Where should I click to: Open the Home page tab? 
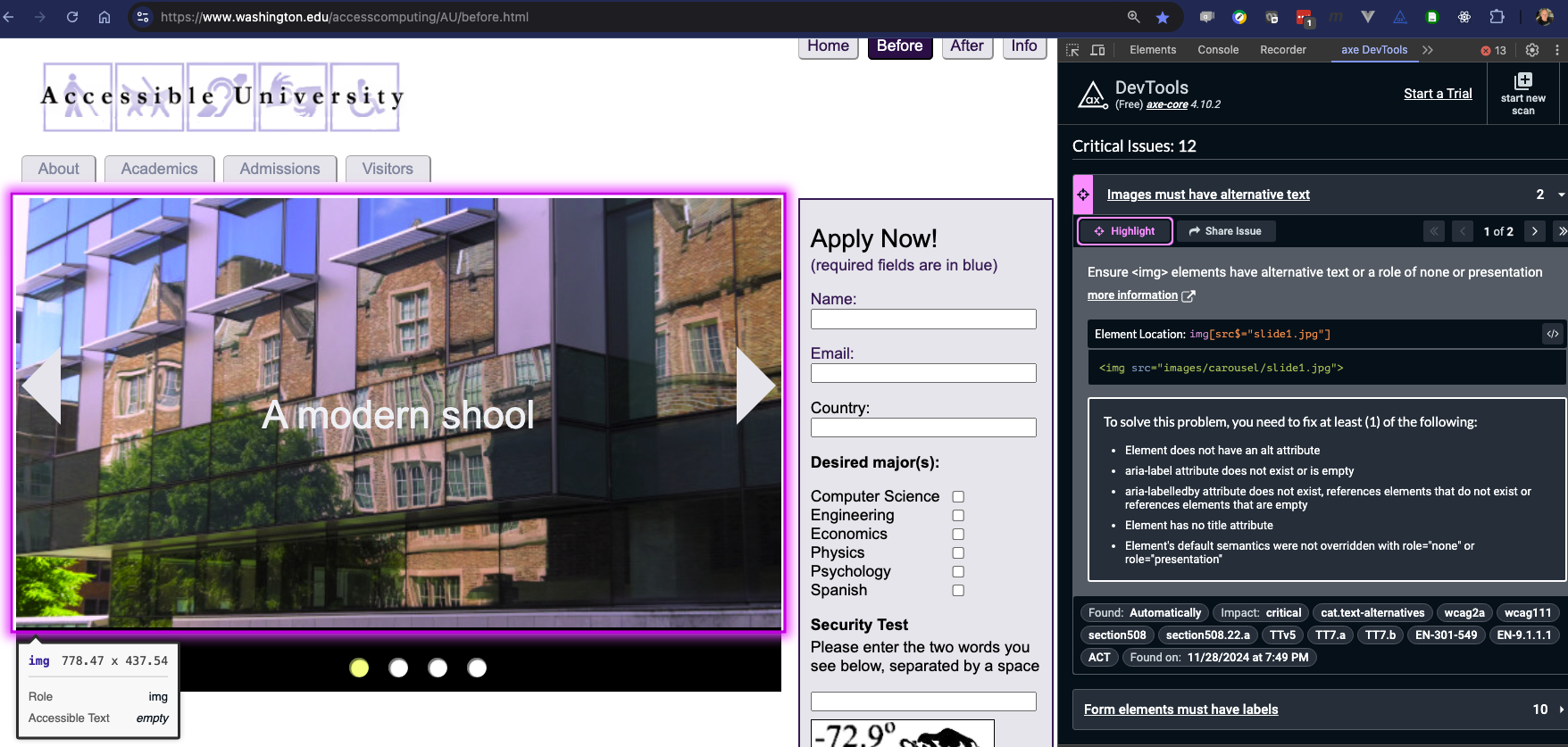828,47
